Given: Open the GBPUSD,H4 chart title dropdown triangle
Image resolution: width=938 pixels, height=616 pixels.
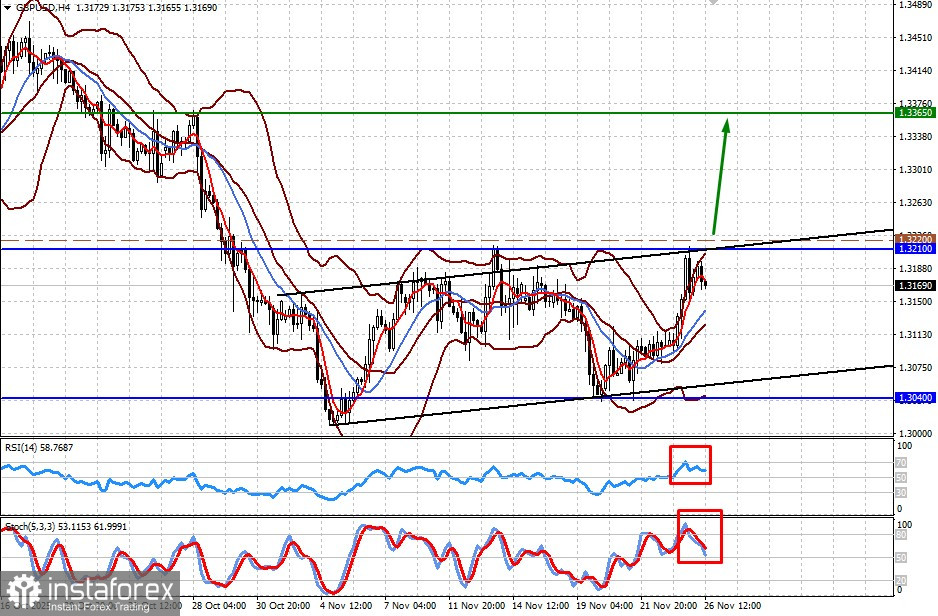Looking at the screenshot, I should 7,8.
